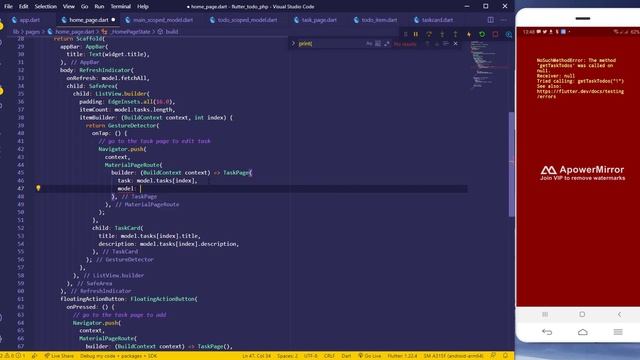Click the Step Into debug icon
The width and height of the screenshot is (640, 360).
point(442,34)
